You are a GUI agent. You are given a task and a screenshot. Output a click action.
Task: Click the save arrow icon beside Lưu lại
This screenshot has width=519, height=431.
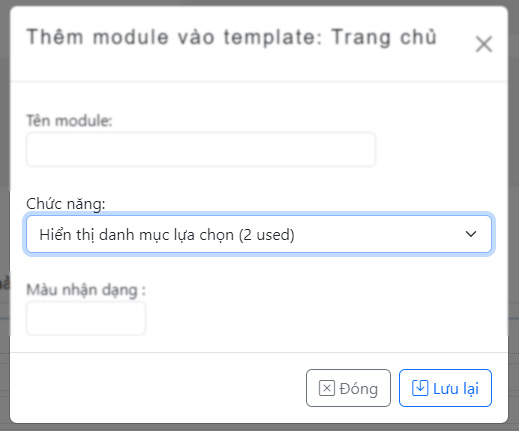point(420,388)
